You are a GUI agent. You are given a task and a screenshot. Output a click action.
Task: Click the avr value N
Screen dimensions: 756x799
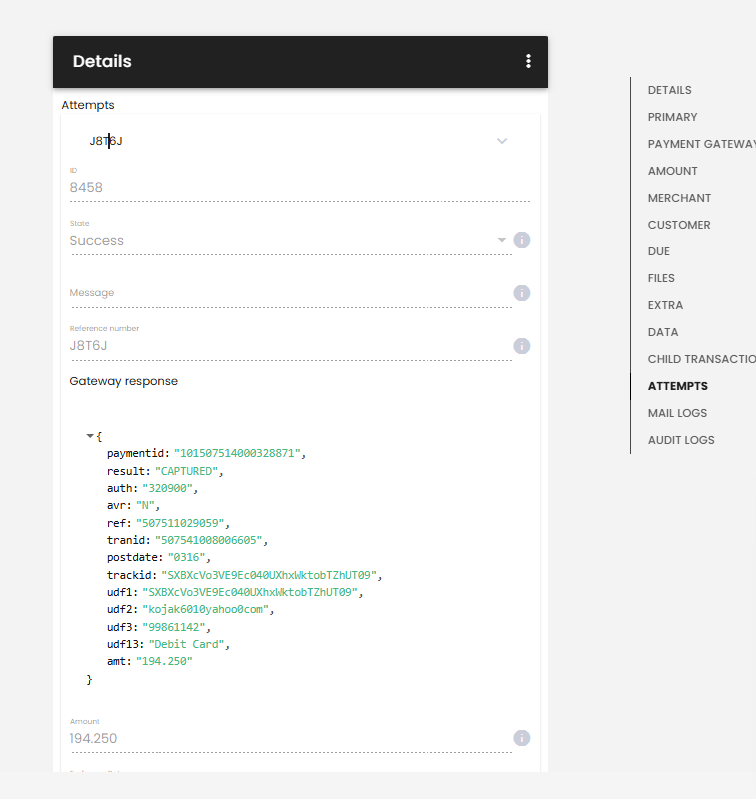point(146,505)
